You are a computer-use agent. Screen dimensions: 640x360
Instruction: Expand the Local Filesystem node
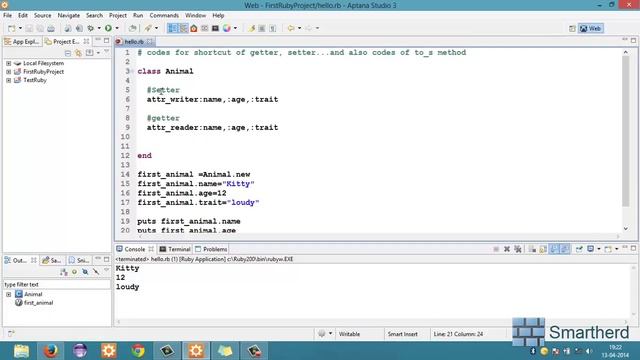click(x=9, y=63)
